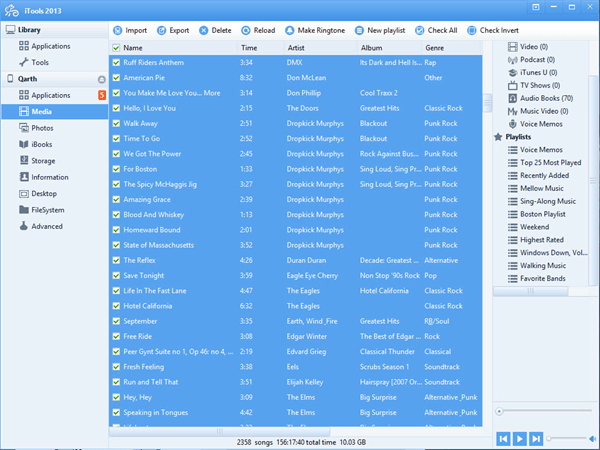Open the Favorite Bands playlist
This screenshot has width=600, height=450.
click(x=537, y=279)
